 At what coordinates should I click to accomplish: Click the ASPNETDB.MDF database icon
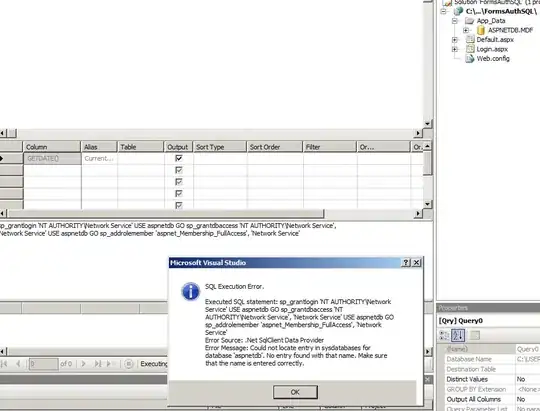coord(481,30)
